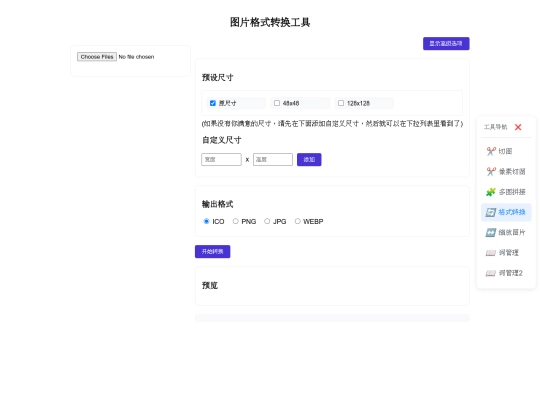
Task: Go to 词管理 in tool navigation
Action: pos(506,253)
